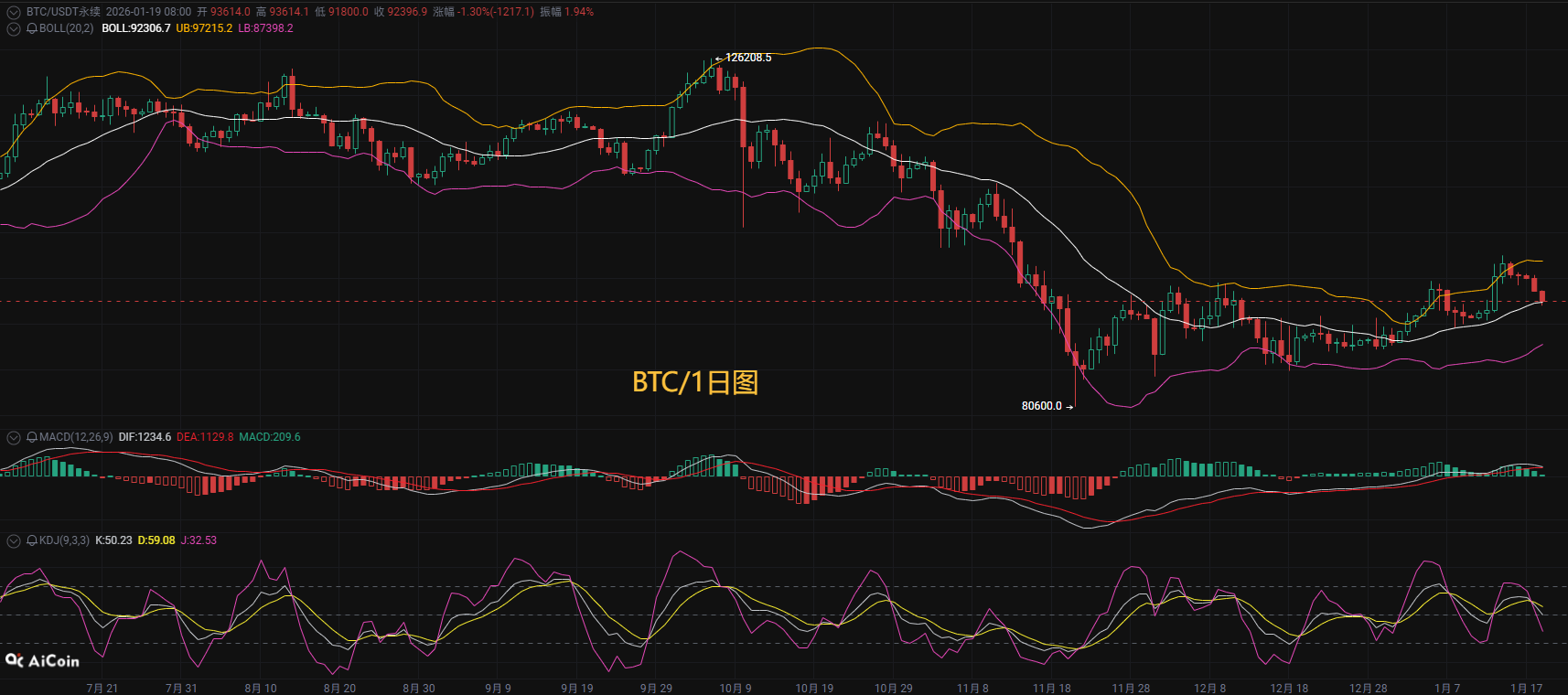This screenshot has height=695, width=1568.
Task: Click the 10月 19 date label
Action: 814,688
